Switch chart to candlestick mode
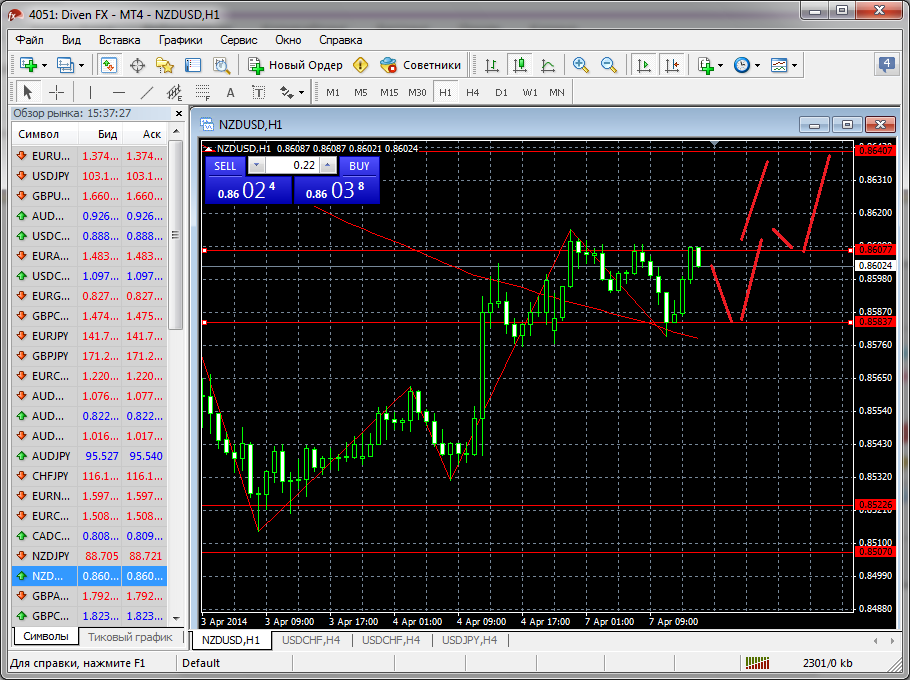910x680 pixels. (518, 65)
